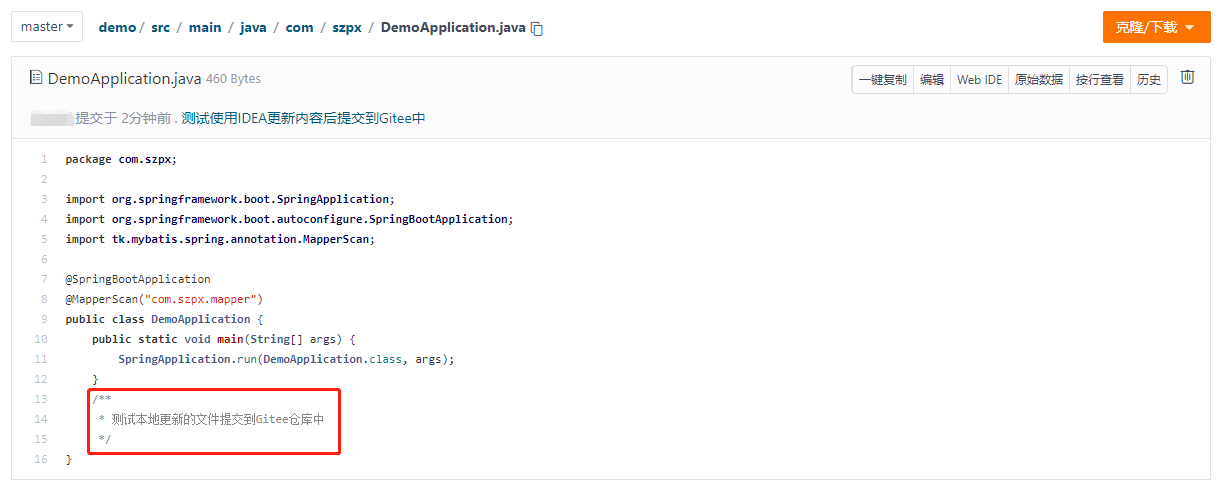View 原始数据 raw file
The width and height of the screenshot is (1221, 484).
coord(1038,80)
